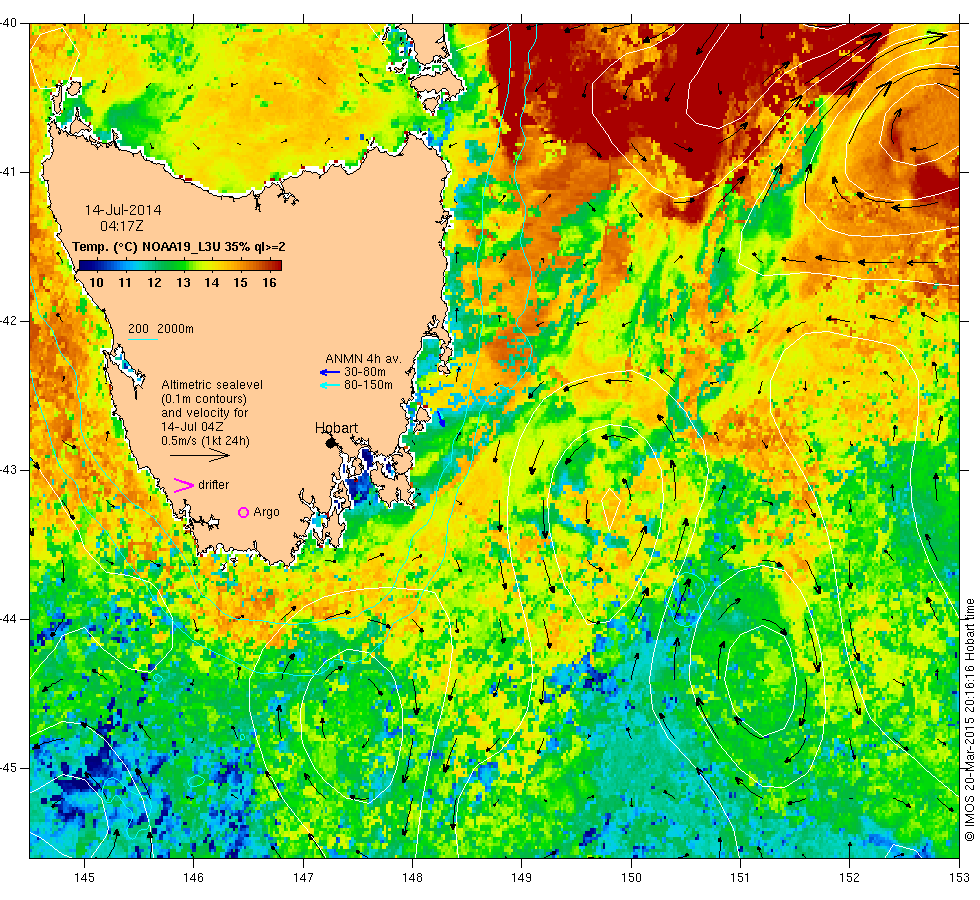Click latitude axis label -41

click(x=9, y=172)
